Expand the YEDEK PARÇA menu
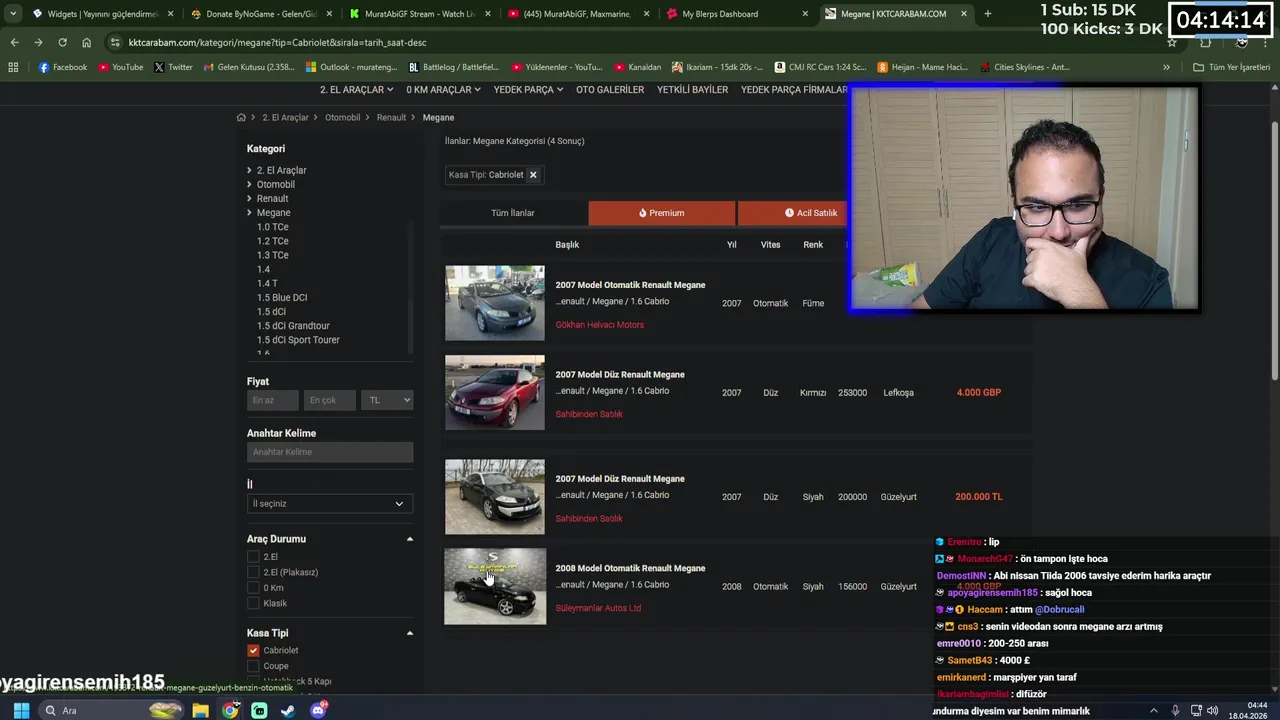The height and width of the screenshot is (720, 1280). 528,89
